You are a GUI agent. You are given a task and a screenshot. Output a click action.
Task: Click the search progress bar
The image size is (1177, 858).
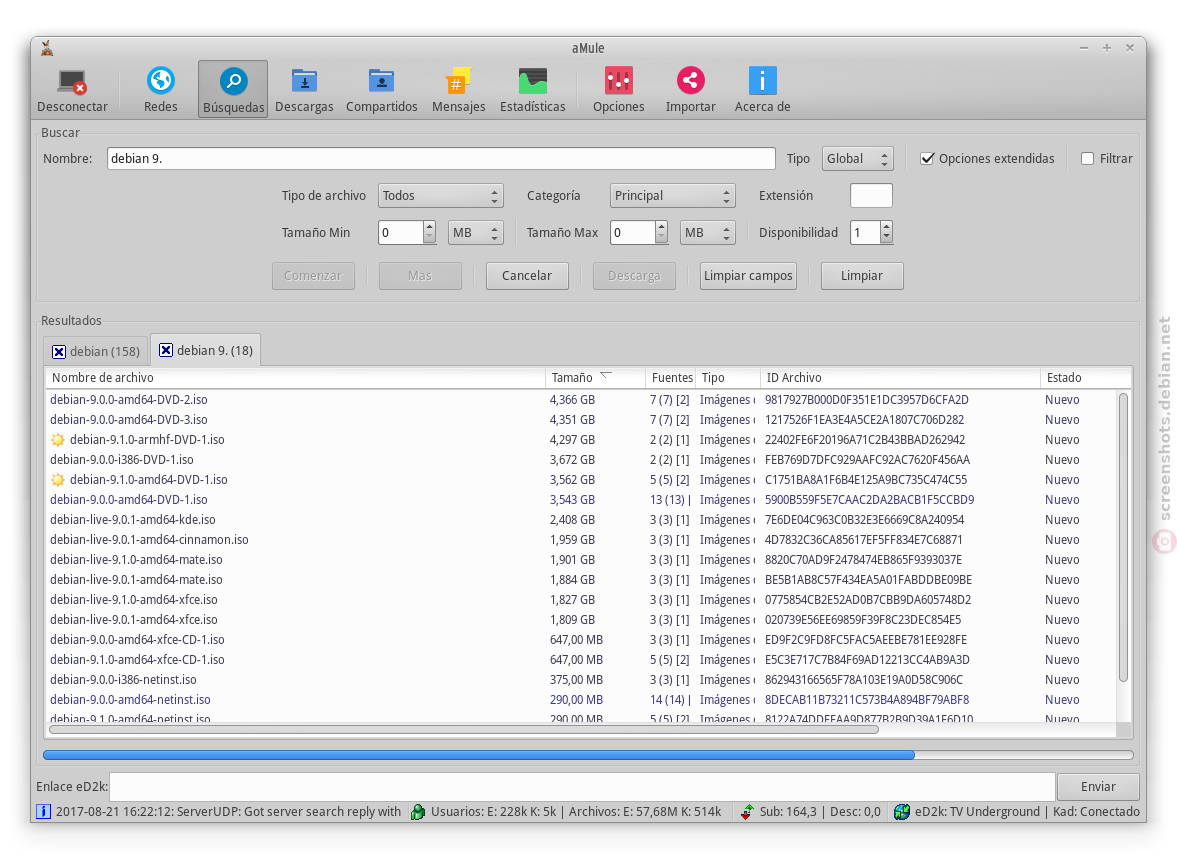588,755
